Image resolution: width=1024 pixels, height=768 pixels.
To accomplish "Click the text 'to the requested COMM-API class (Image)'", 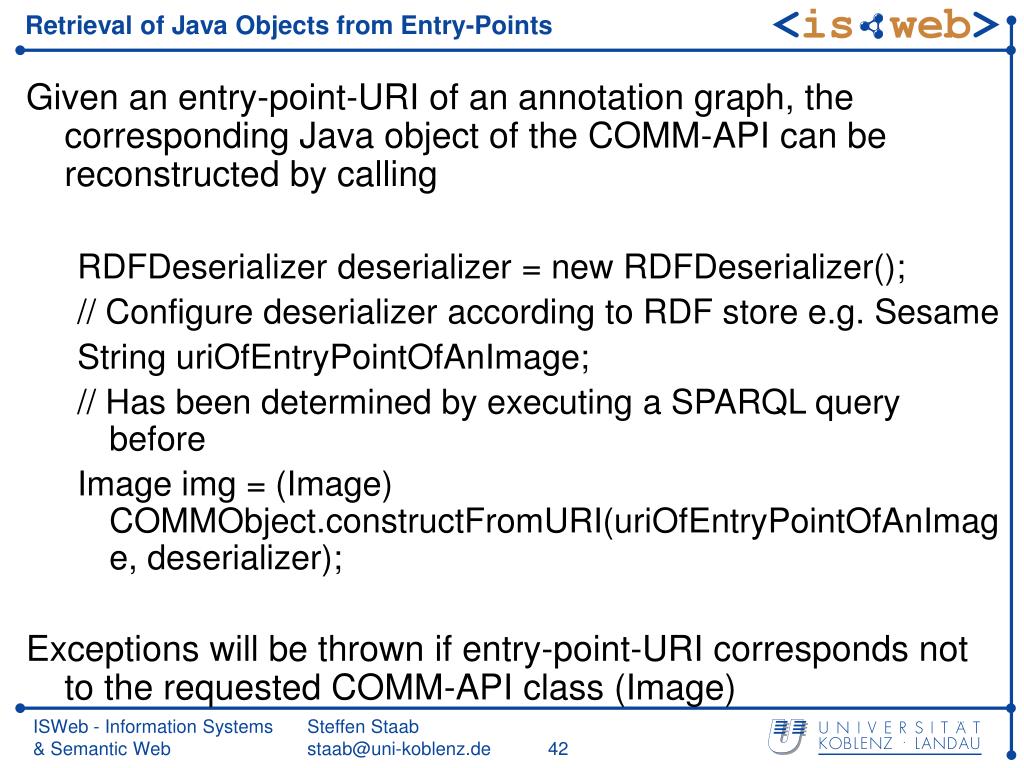I will (x=400, y=688).
